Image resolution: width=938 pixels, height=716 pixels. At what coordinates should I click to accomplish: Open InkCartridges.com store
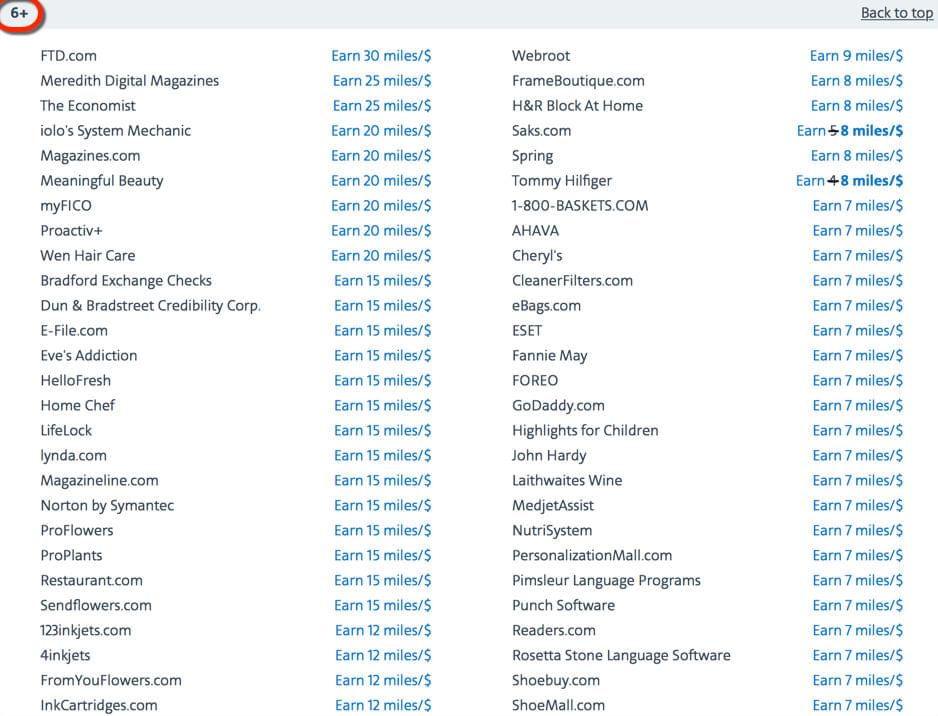99,706
